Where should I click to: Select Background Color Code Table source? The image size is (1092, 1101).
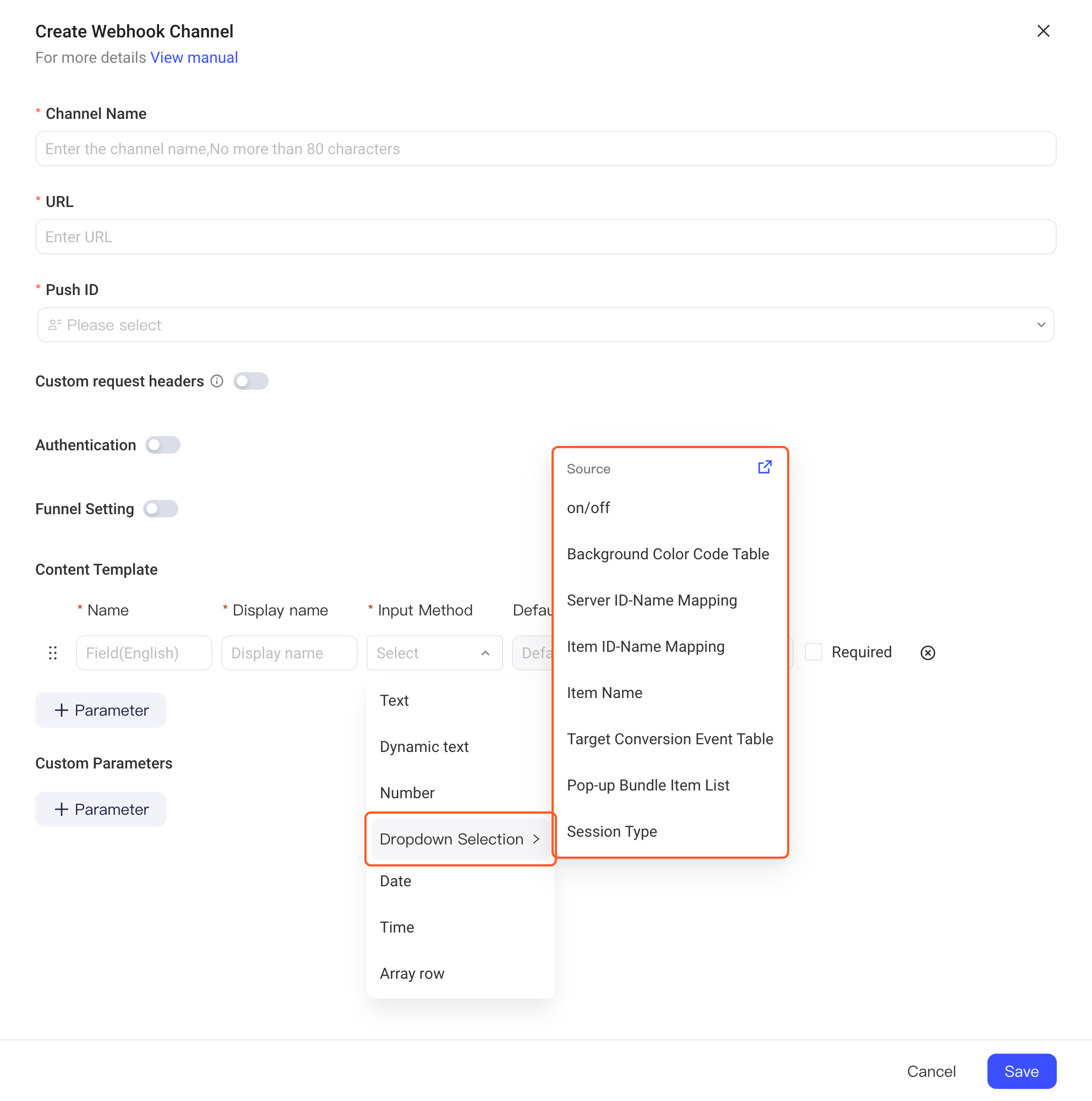tap(670, 554)
